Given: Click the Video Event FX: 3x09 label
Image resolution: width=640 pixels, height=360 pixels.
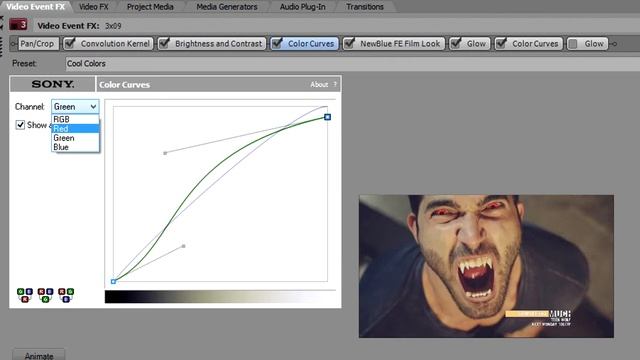Looking at the screenshot, I should coord(79,25).
